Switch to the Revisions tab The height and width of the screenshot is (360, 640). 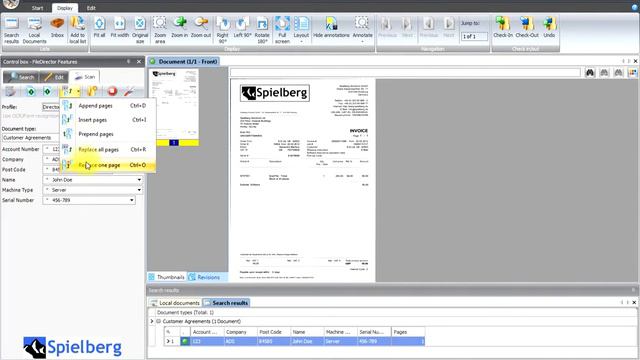204,277
